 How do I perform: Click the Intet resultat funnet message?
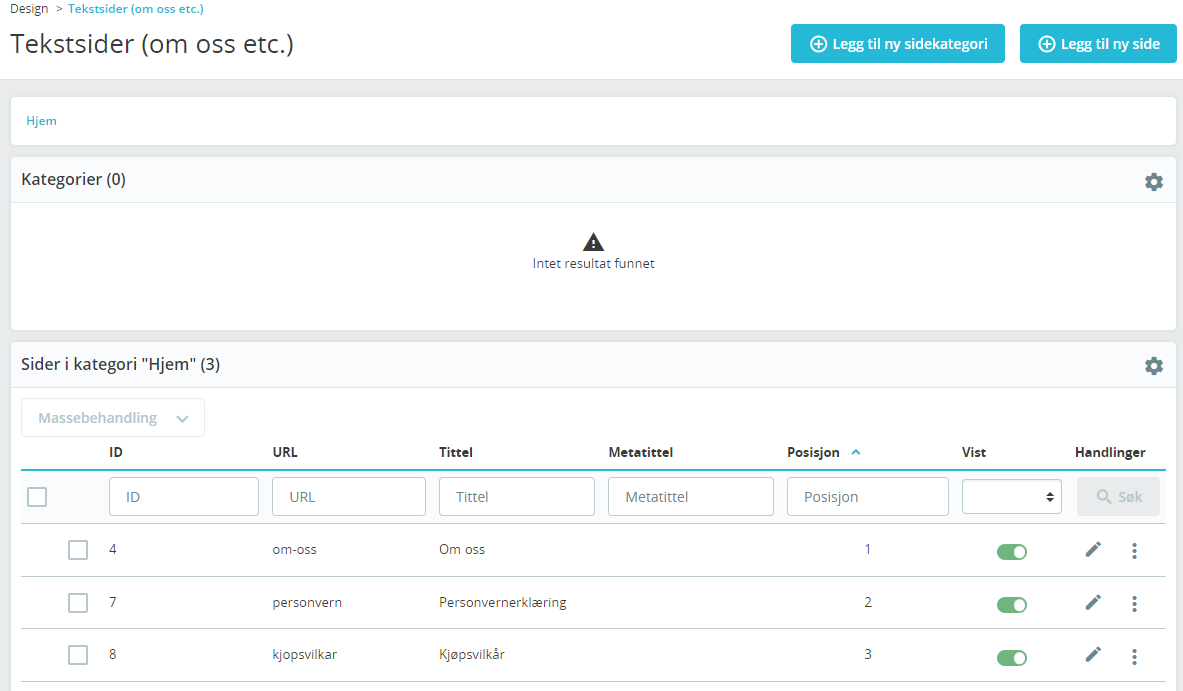coord(593,263)
